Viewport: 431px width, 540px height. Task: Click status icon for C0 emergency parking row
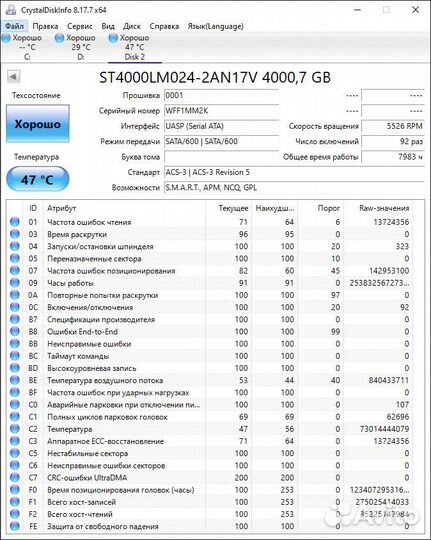14,405
